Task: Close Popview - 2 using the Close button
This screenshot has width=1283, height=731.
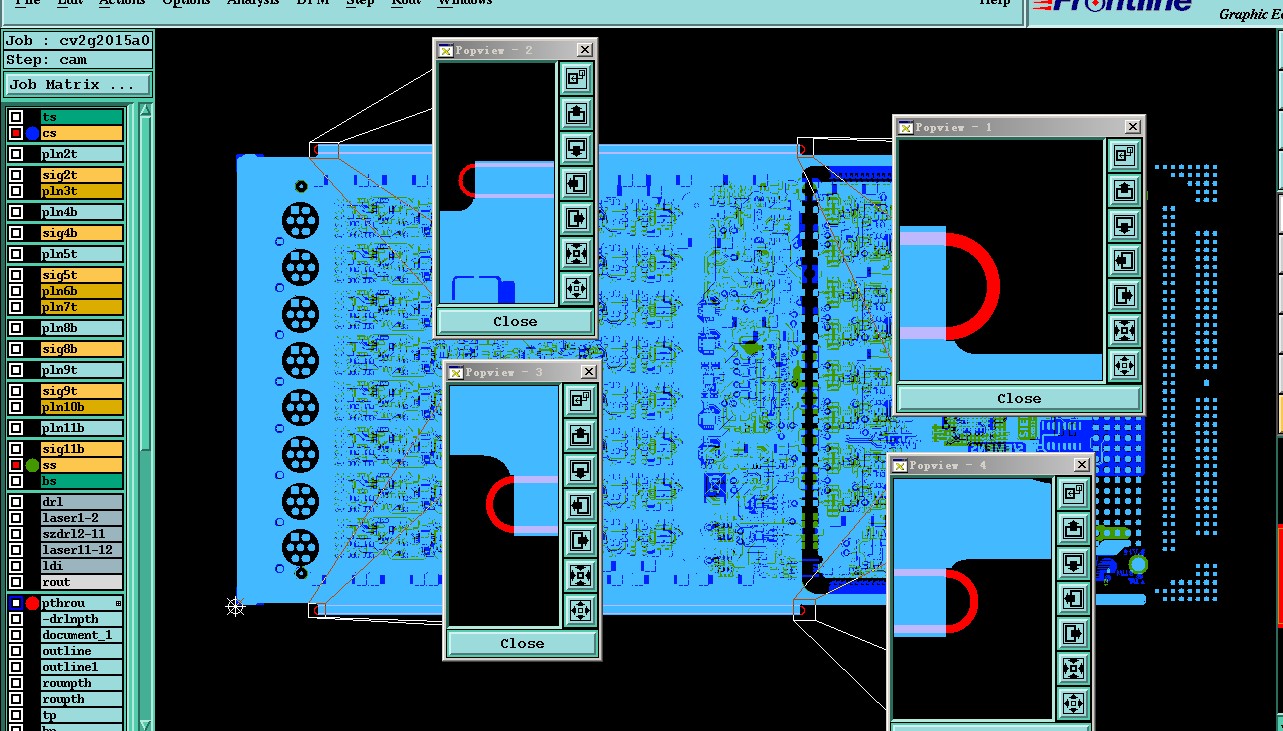Action: click(x=515, y=321)
